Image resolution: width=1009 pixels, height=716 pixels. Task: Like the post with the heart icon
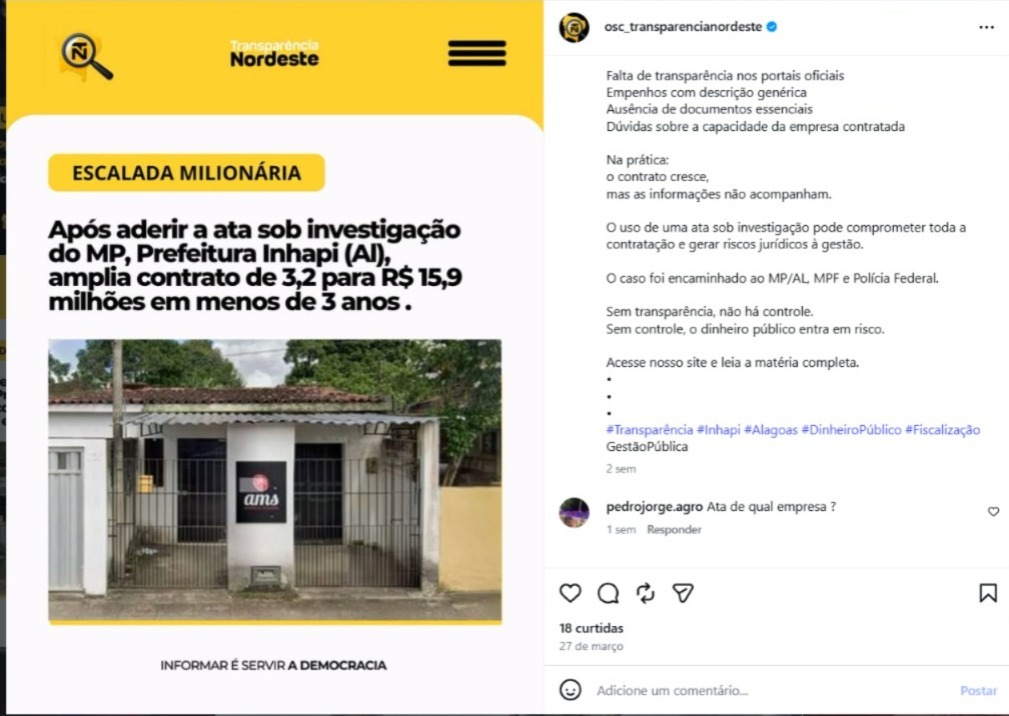570,593
